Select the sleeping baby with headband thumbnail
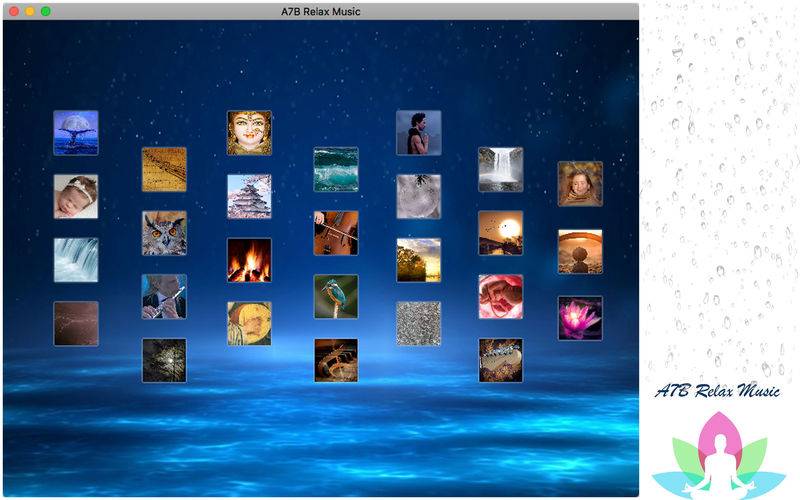The image size is (800, 500). [x=76, y=196]
